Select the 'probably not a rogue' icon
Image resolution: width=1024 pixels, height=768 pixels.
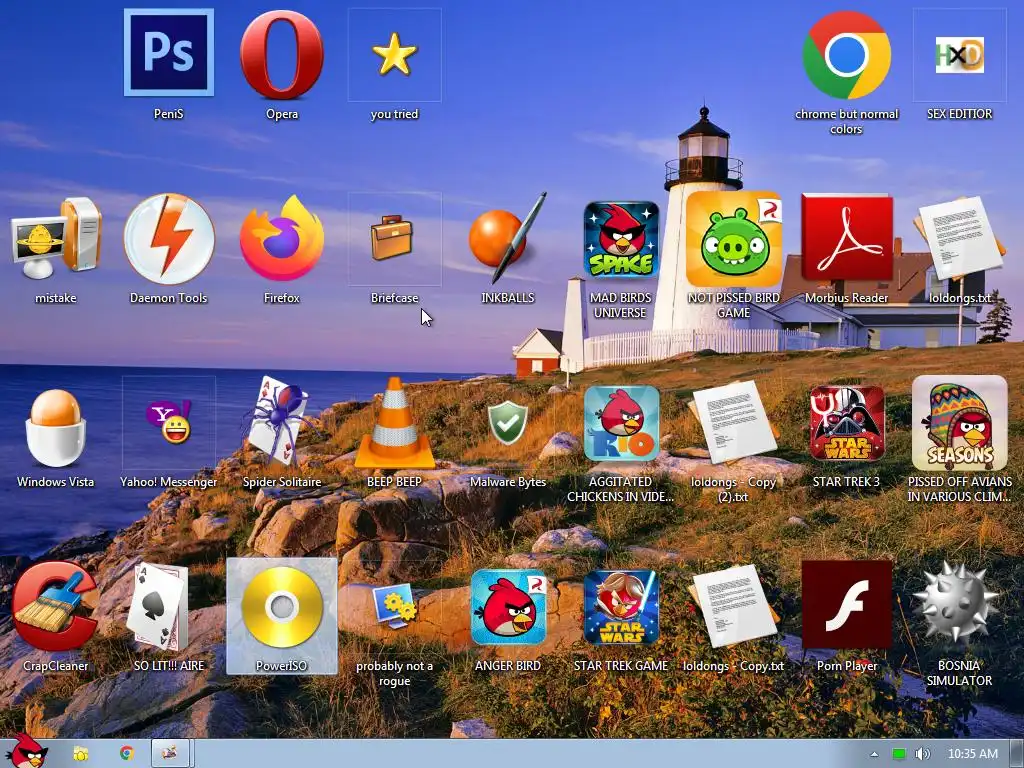point(394,606)
